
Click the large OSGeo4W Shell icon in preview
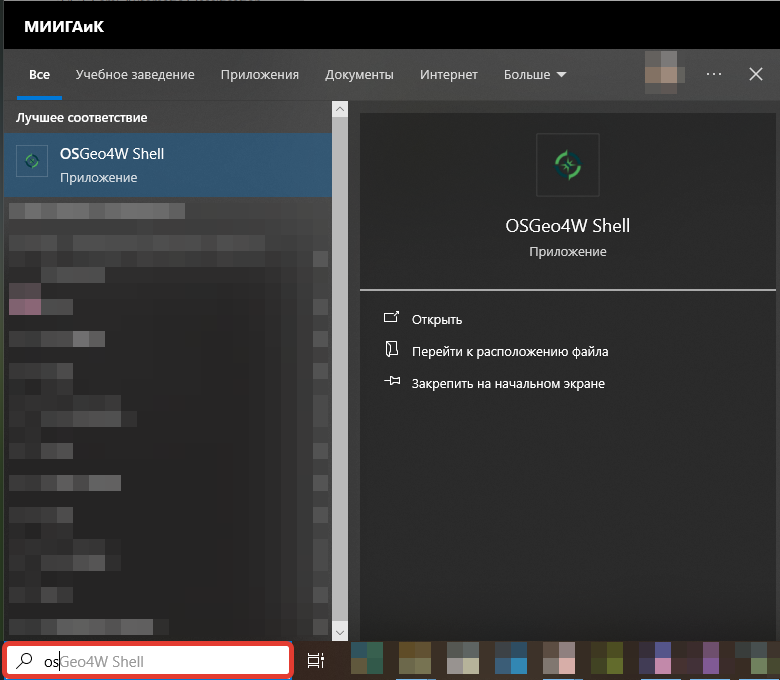568,165
